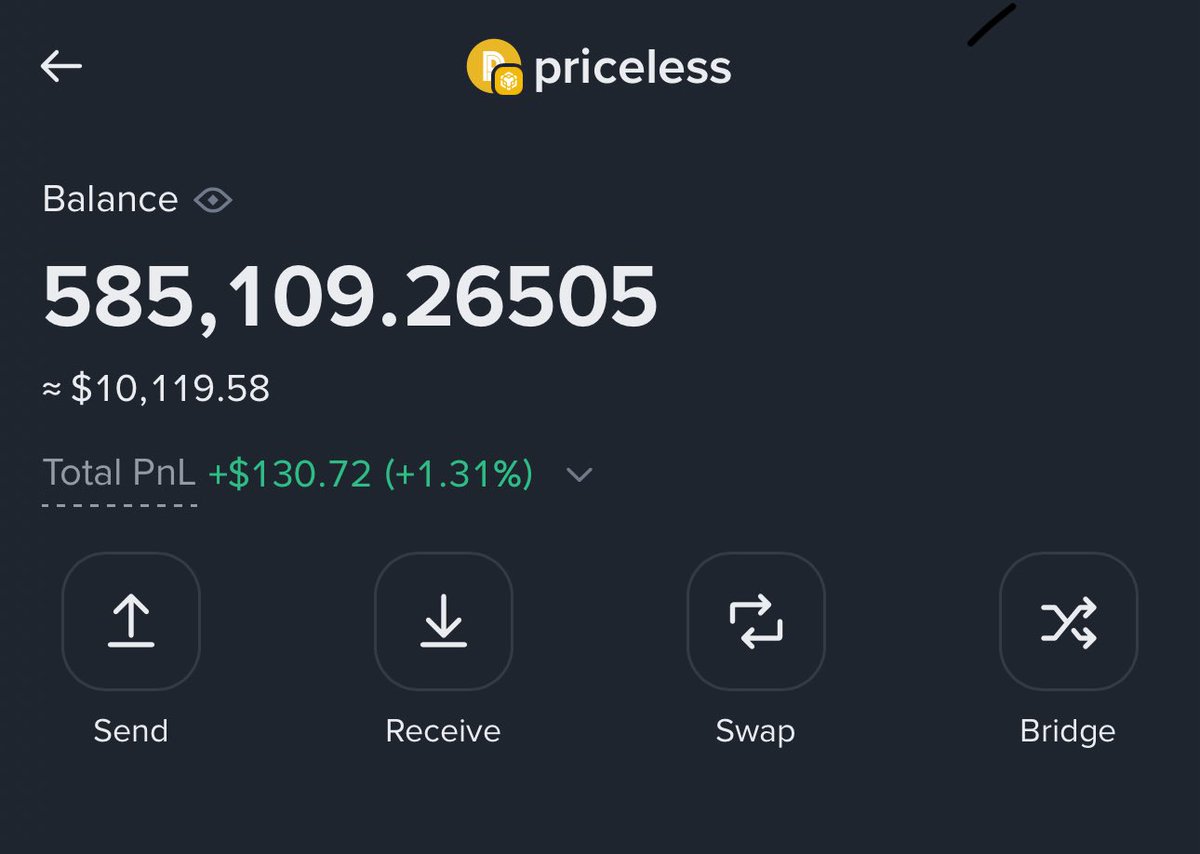
Task: Click the dashed-underlined Total PnL label
Action: pos(119,474)
